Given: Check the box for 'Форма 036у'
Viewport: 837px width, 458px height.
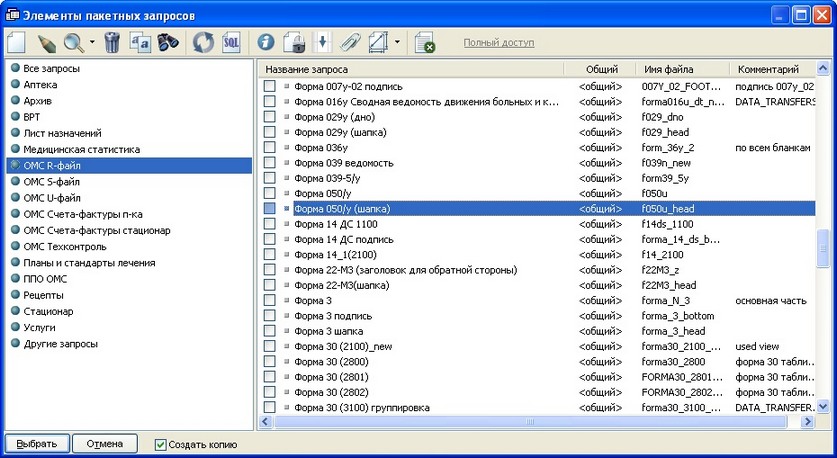Looking at the screenshot, I should 270,147.
